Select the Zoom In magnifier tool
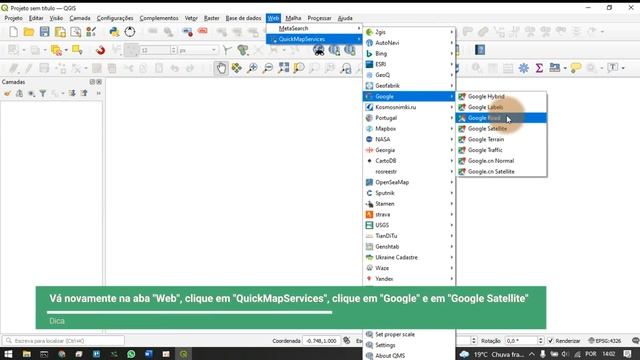This screenshot has height=360, width=640. pos(252,68)
